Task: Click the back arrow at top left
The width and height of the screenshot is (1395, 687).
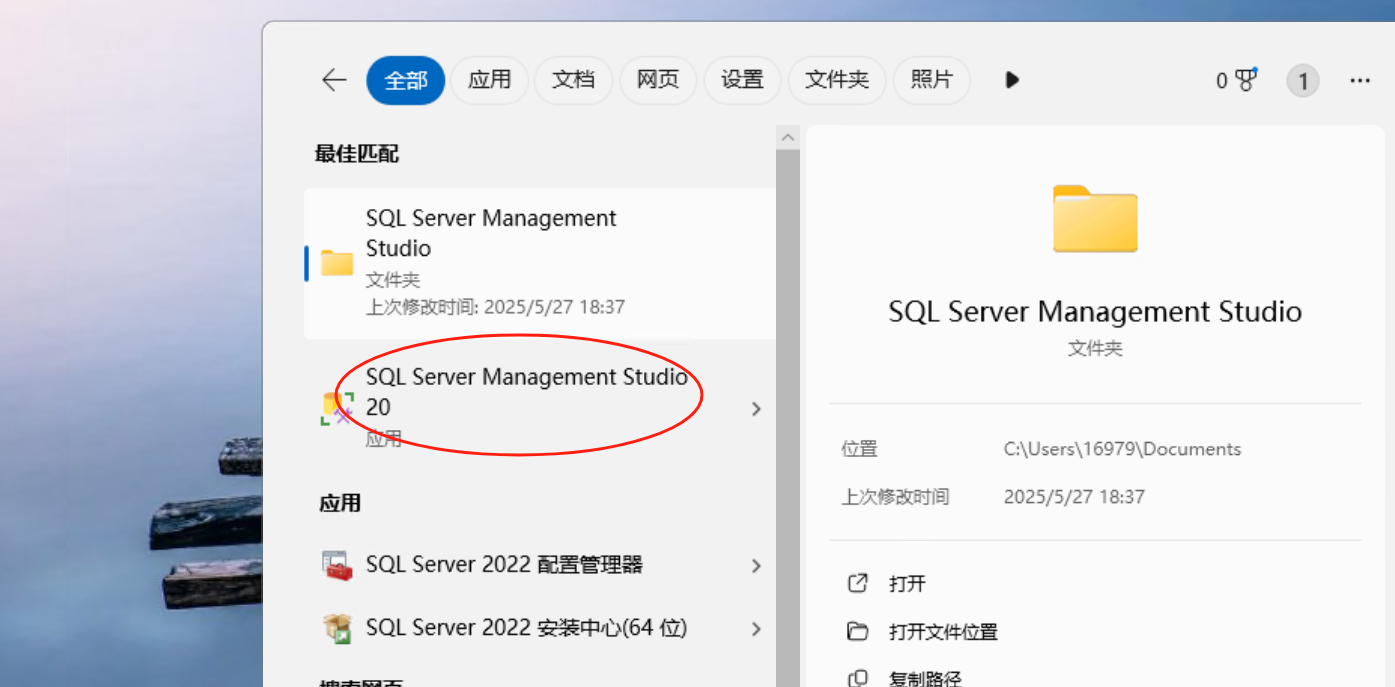Action: (x=333, y=80)
